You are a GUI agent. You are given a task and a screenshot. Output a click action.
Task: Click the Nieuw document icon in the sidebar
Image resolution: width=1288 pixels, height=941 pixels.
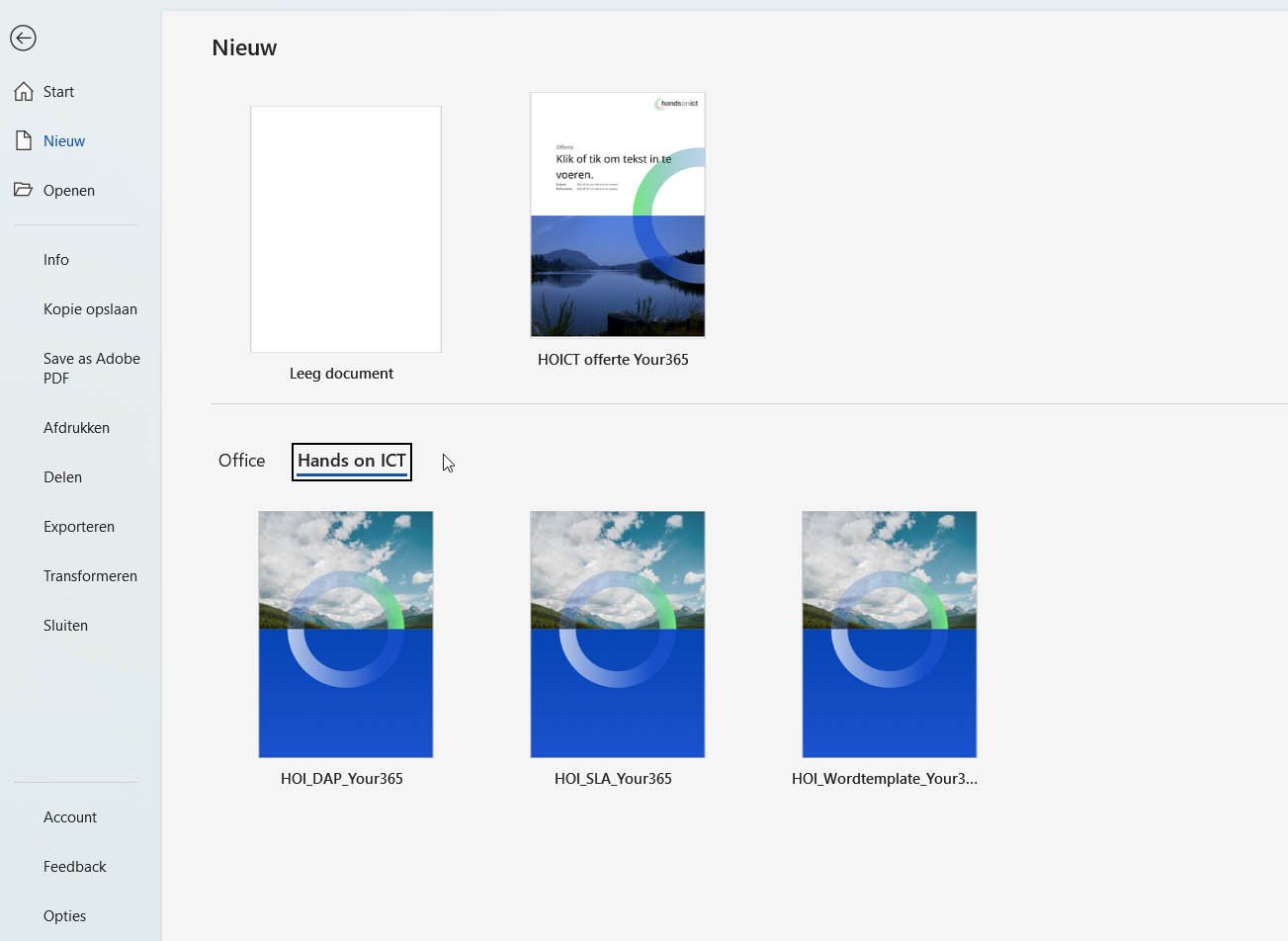(x=63, y=140)
